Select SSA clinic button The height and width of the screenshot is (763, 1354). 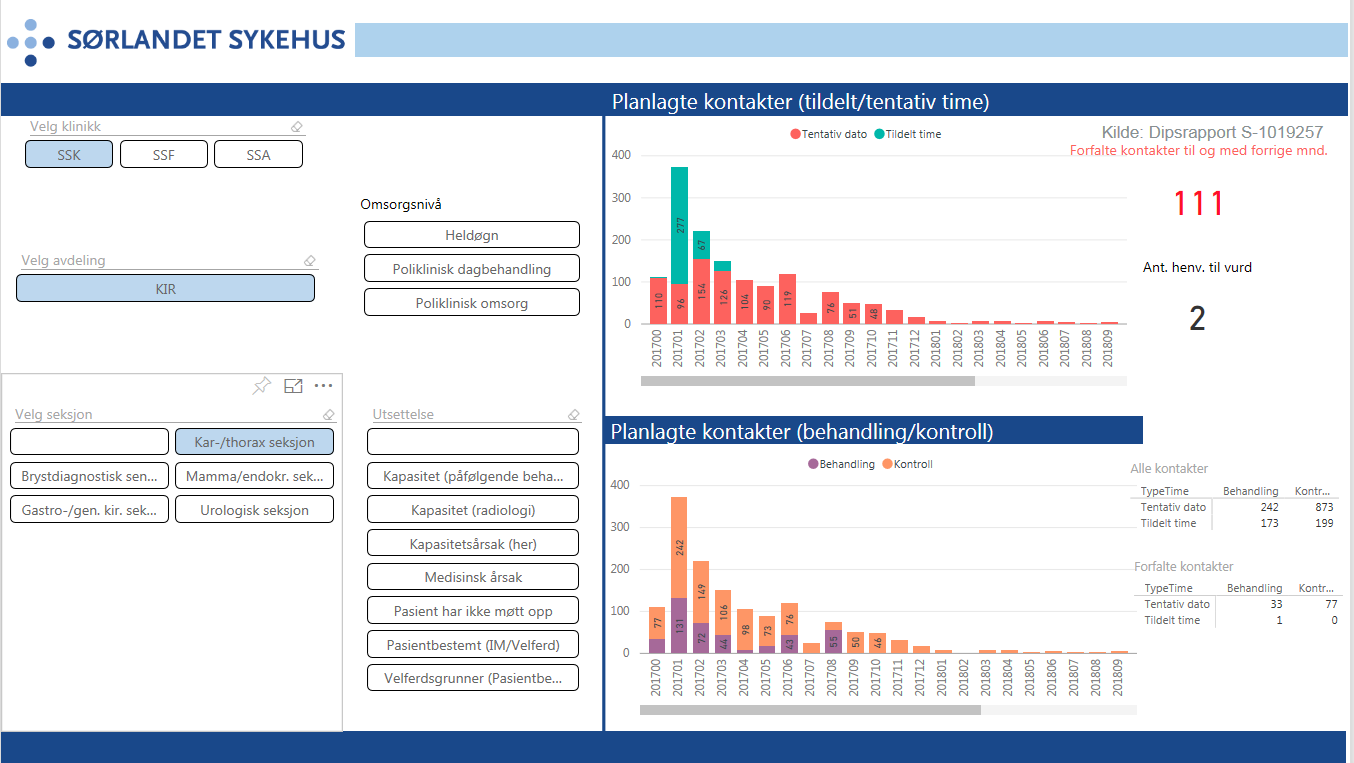(x=259, y=154)
